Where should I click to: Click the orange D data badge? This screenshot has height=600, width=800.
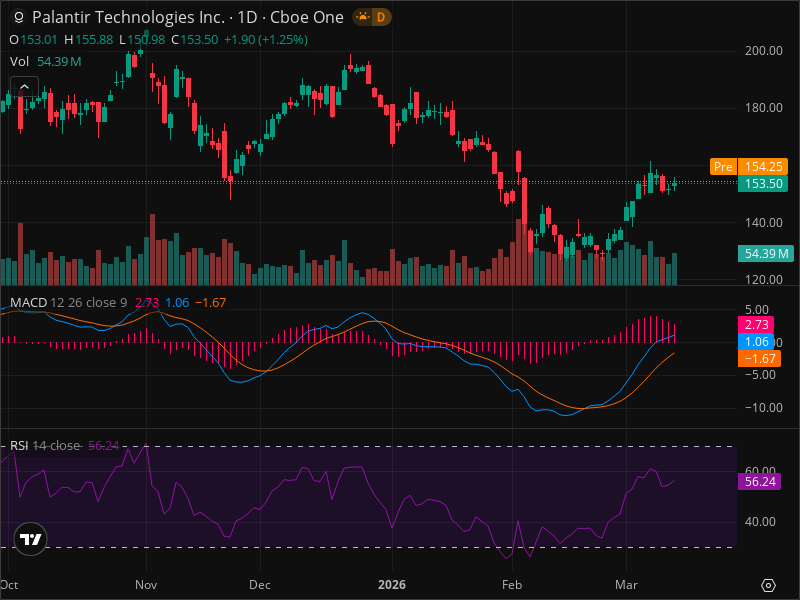[x=381, y=17]
